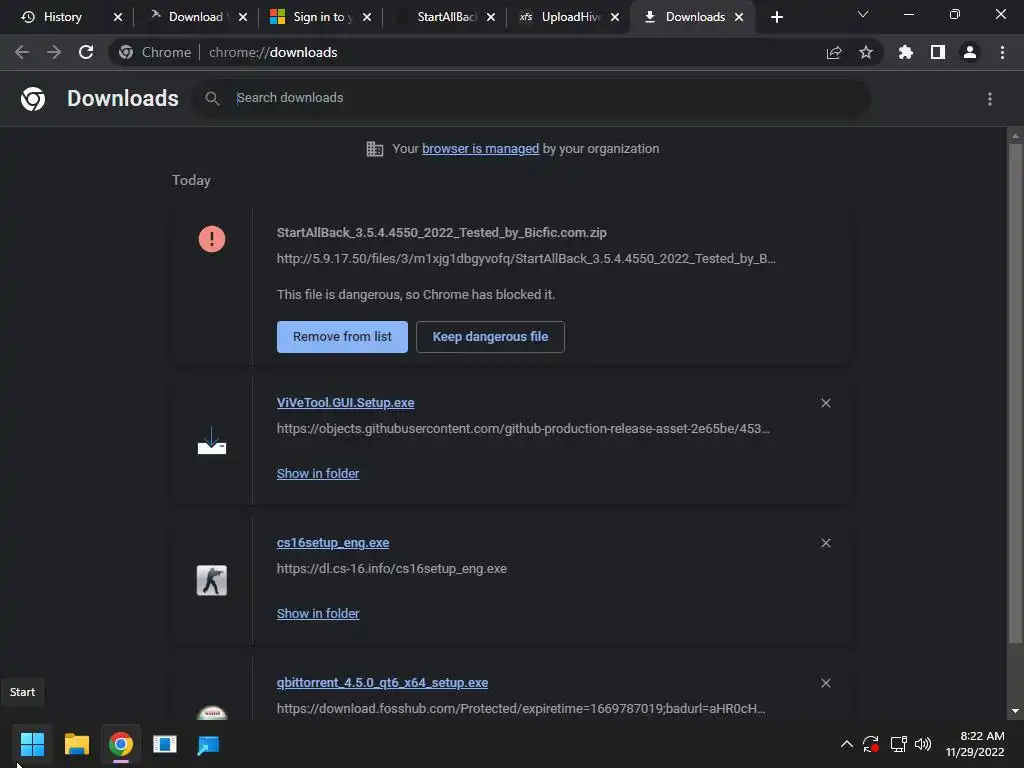Click the dl.cs-16.info source URL text
Viewport: 1024px width, 768px height.
click(x=391, y=569)
